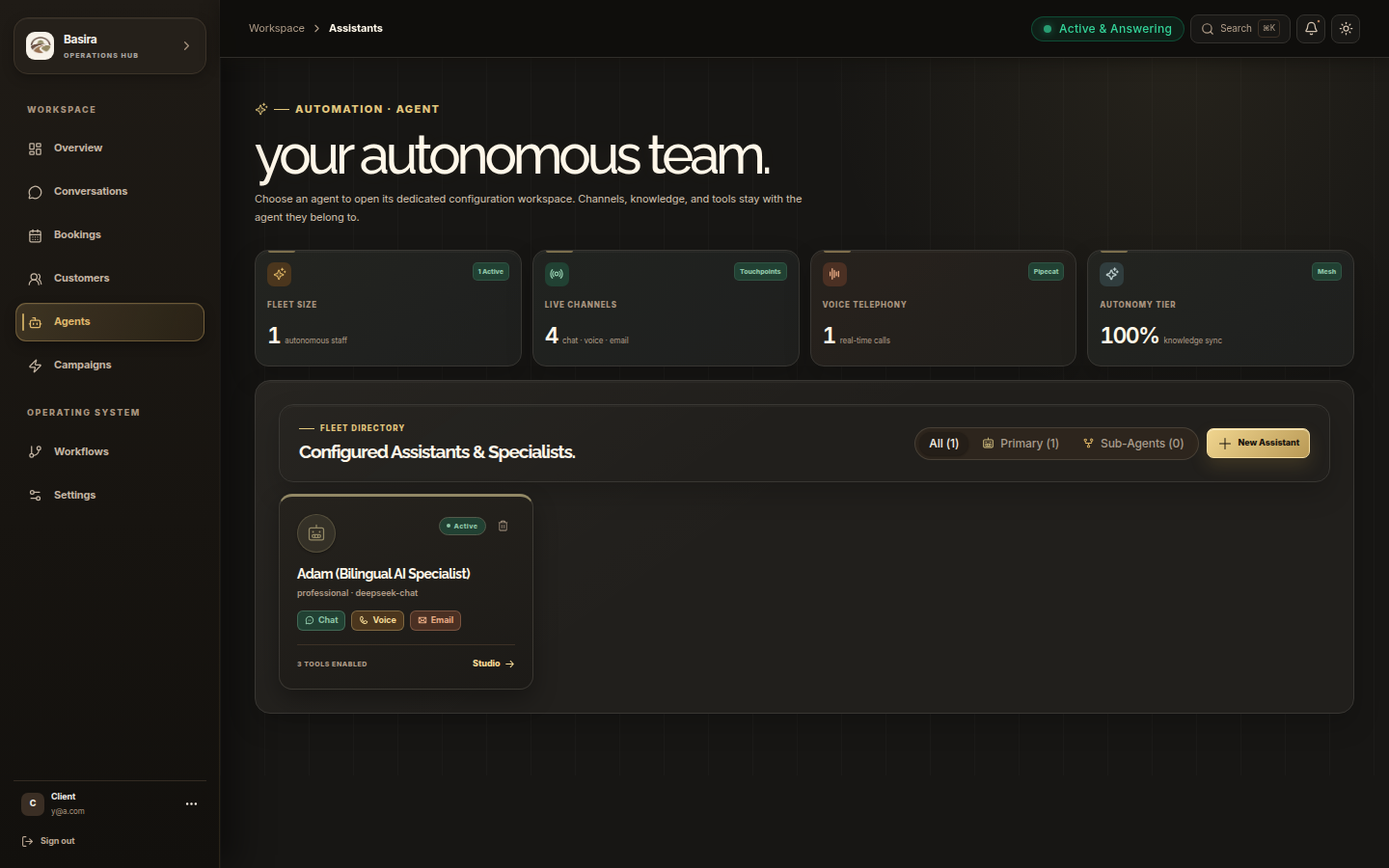Click the Fleet Size sparkle icon

pyautogui.click(x=280, y=274)
